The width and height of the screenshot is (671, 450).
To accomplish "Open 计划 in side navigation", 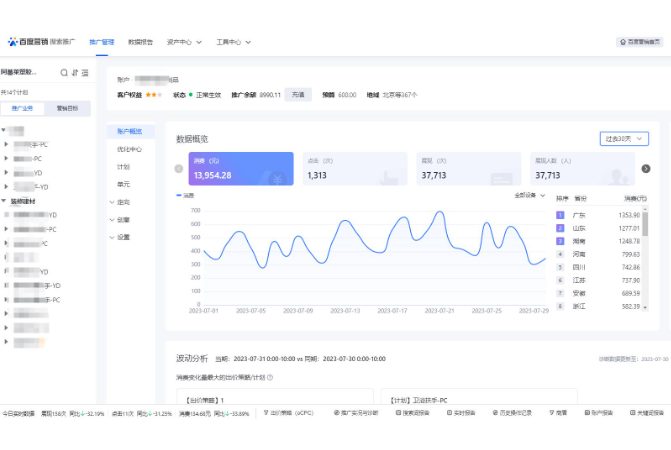I will pyautogui.click(x=123, y=167).
